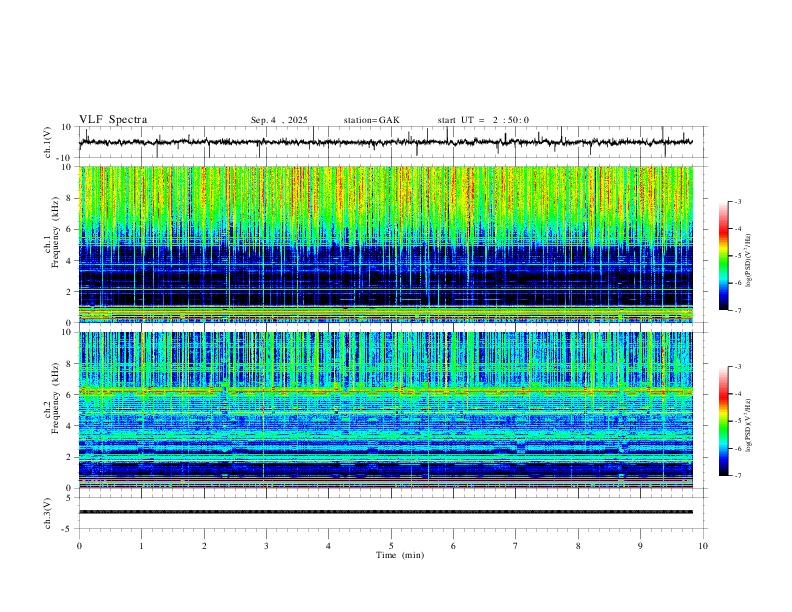
Task: Click the time axis "10" tick label
Action: tap(703, 546)
